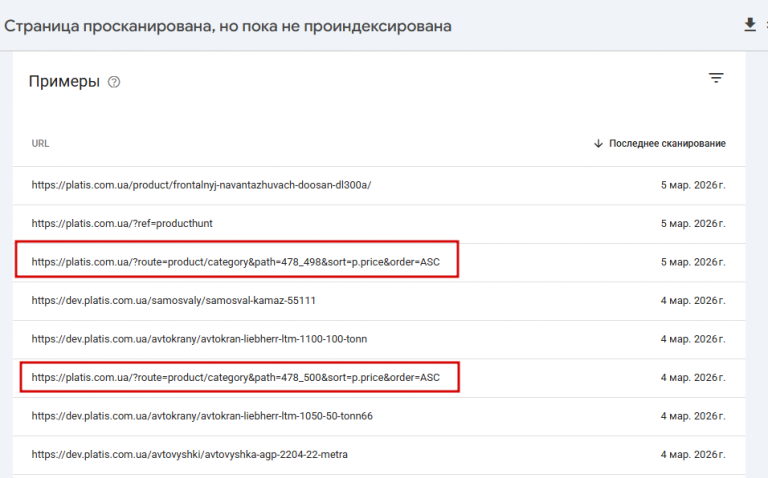
Task: Select URL with path=478_500
Action: [x=236, y=378]
